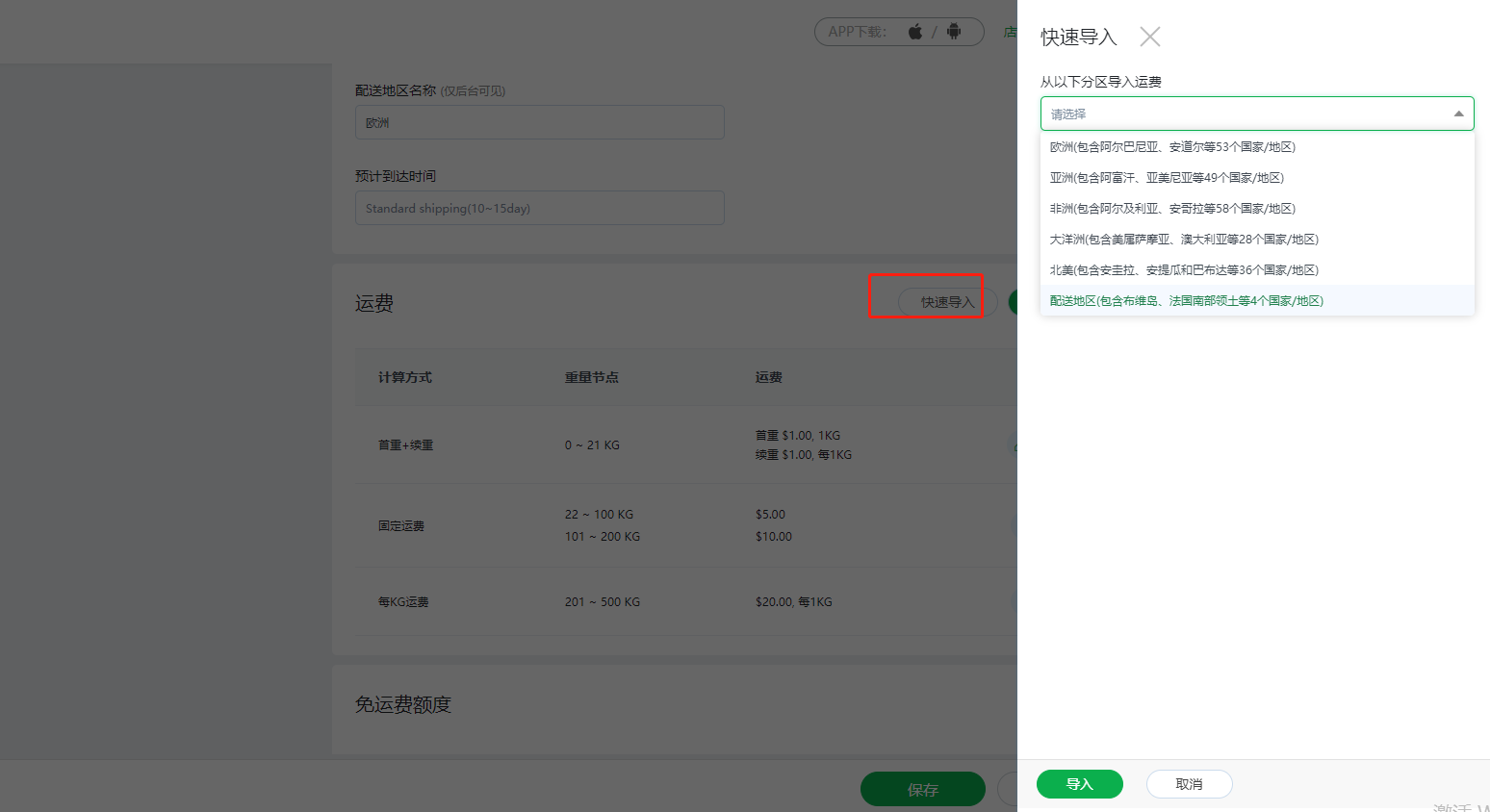Click the Android app download icon
The width and height of the screenshot is (1490, 812).
click(953, 32)
